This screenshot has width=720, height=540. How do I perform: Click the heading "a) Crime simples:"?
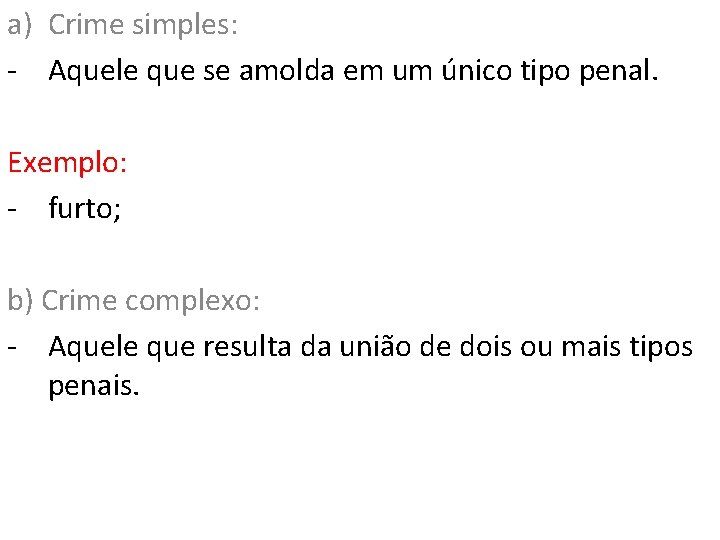123,25
